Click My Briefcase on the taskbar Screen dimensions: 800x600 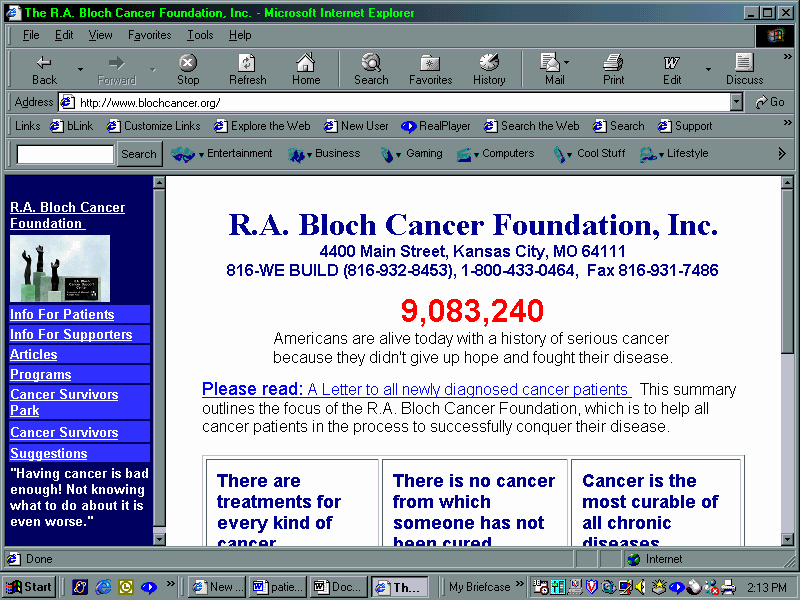click(480, 587)
